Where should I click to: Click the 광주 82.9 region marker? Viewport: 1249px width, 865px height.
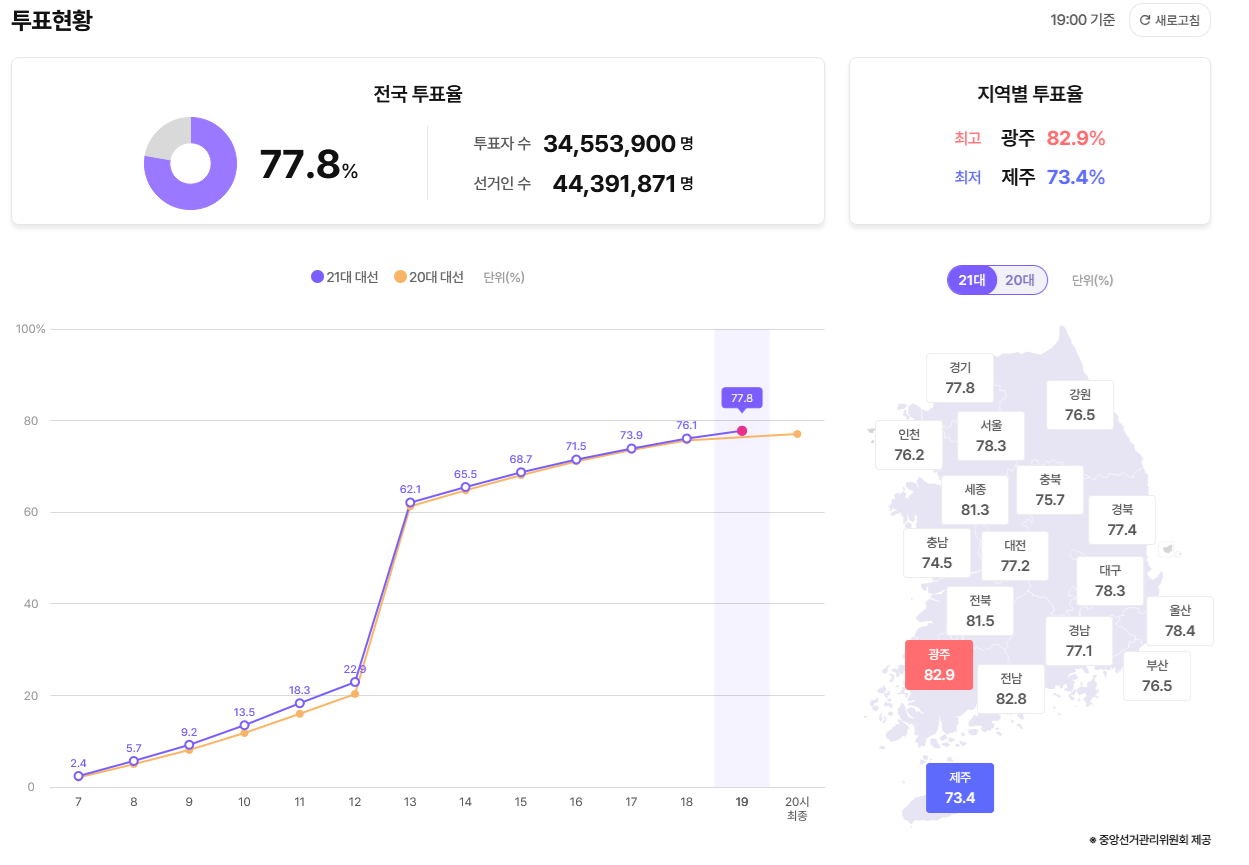(x=939, y=665)
